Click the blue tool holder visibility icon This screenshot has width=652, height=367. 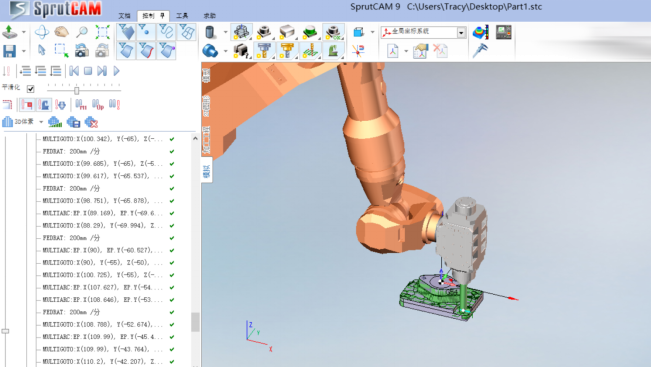[264, 51]
